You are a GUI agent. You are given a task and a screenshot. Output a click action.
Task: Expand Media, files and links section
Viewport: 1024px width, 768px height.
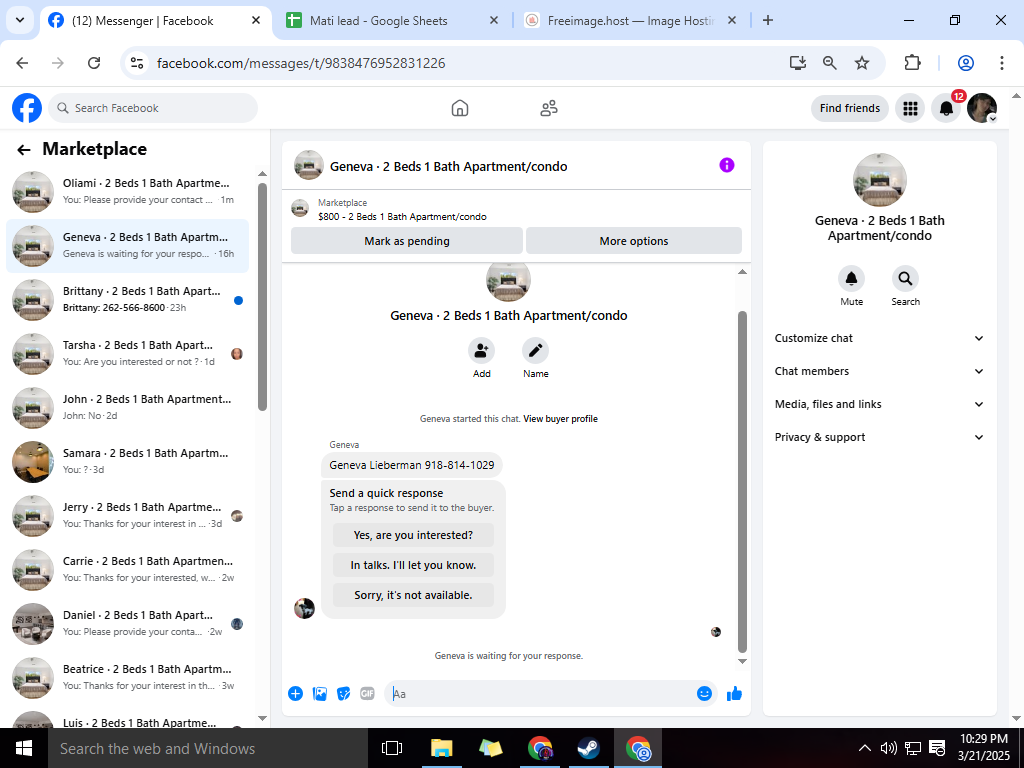point(879,404)
